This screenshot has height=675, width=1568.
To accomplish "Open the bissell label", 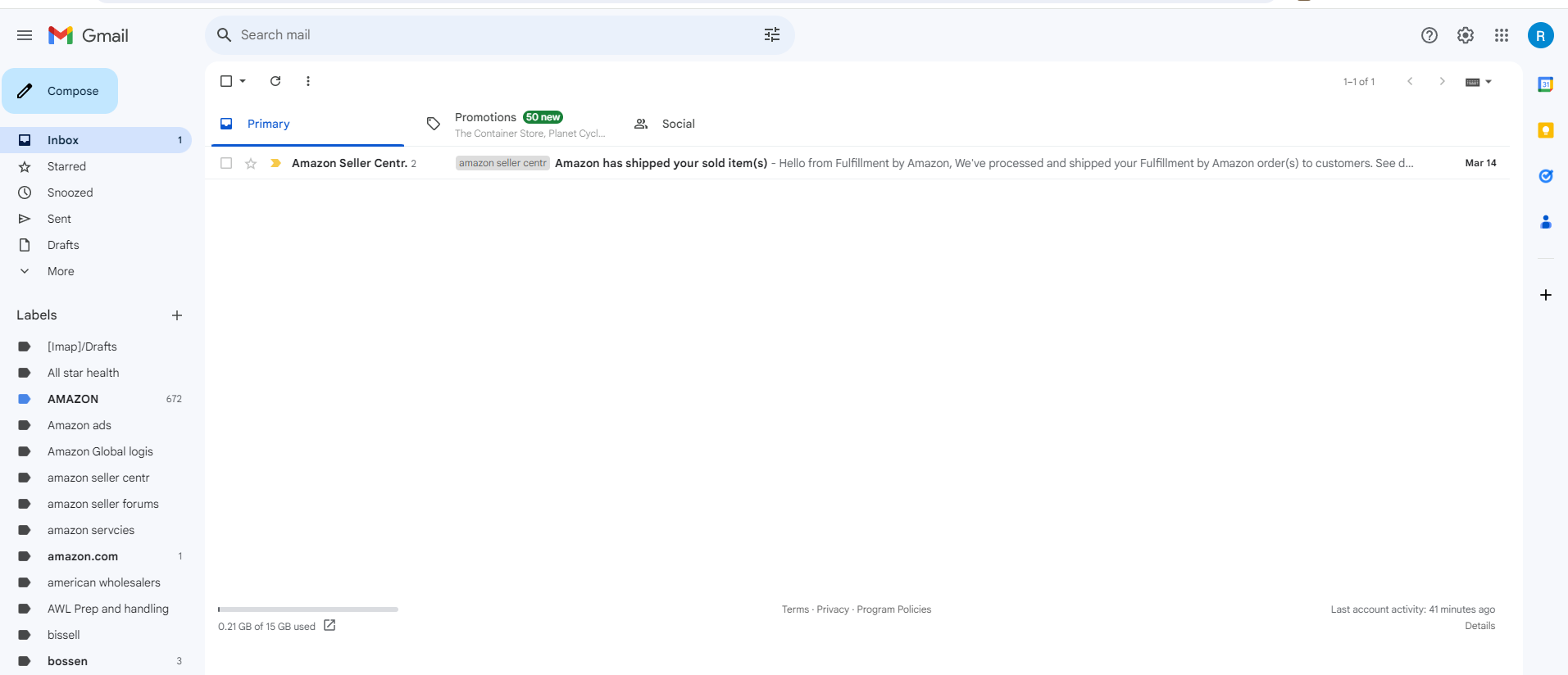I will 96,635.
